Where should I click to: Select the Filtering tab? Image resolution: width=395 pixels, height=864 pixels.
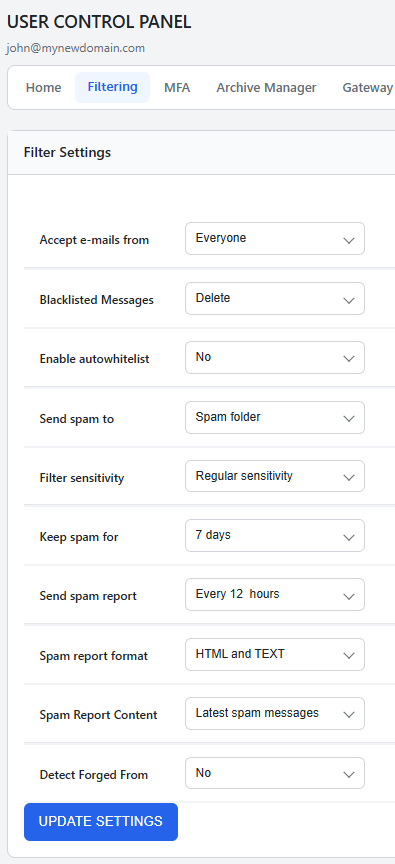(x=112, y=87)
